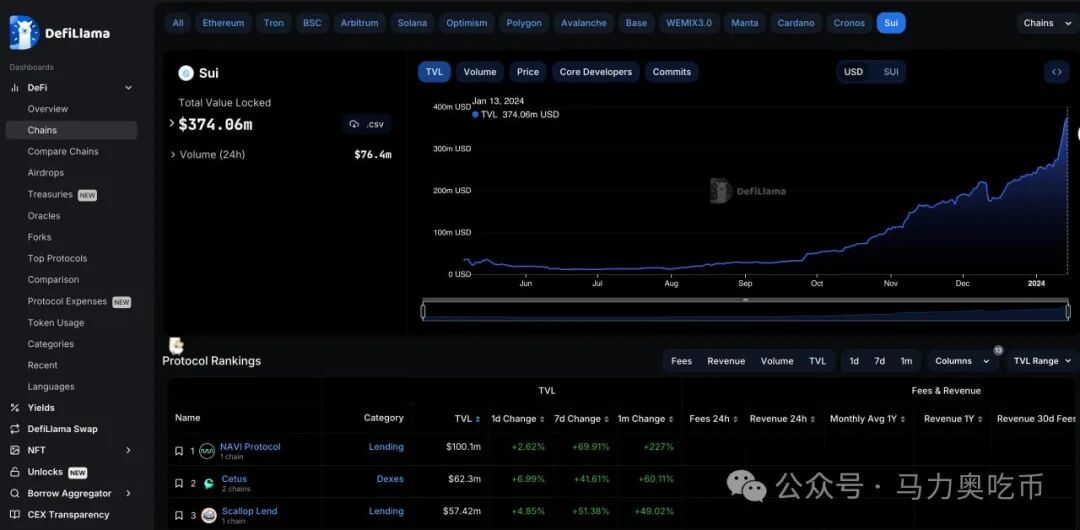Click the chart range slider track
1080x530 pixels.
tap(746, 312)
